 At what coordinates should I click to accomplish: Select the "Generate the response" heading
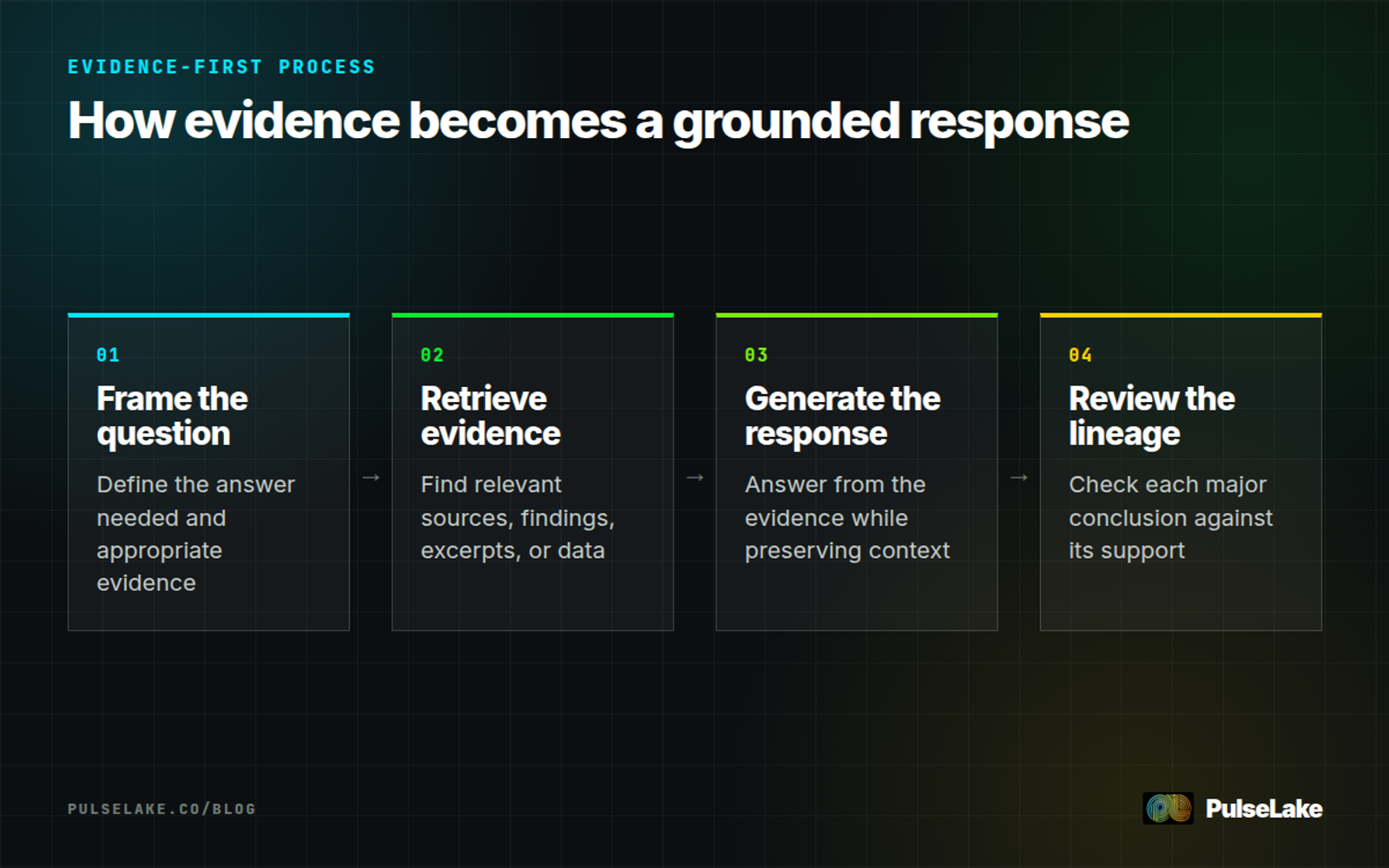(842, 416)
